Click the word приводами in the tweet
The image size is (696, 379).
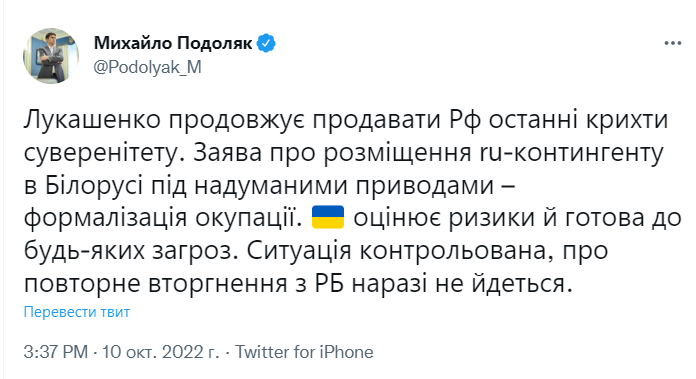click(x=423, y=186)
